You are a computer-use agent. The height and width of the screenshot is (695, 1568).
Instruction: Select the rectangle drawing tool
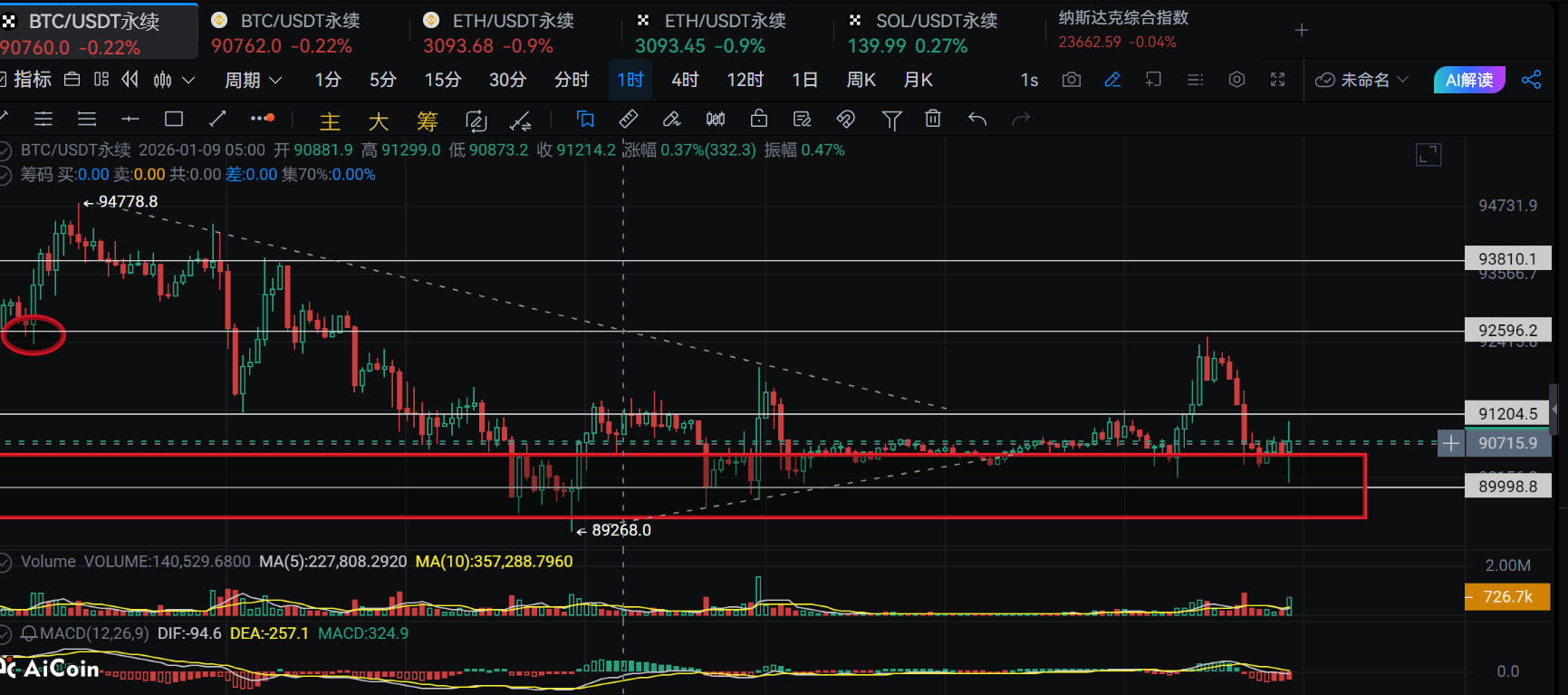coord(174,119)
